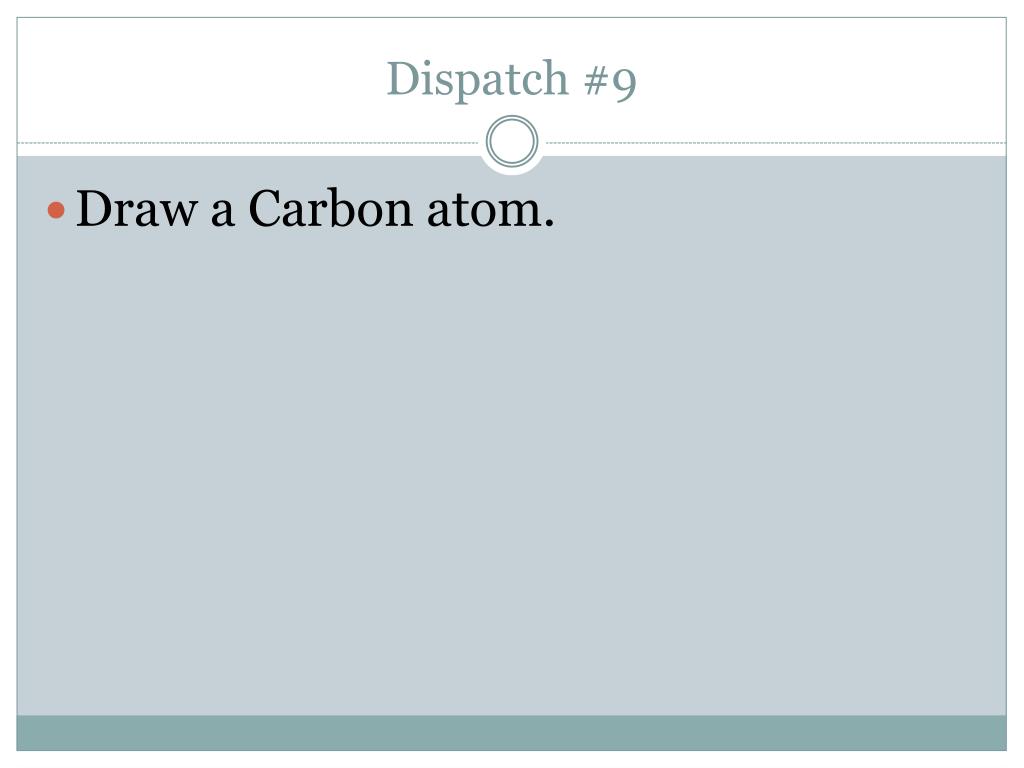Image resolution: width=1024 pixels, height=768 pixels.
Task: Click the word "Dispatch" in the title
Action: point(477,80)
